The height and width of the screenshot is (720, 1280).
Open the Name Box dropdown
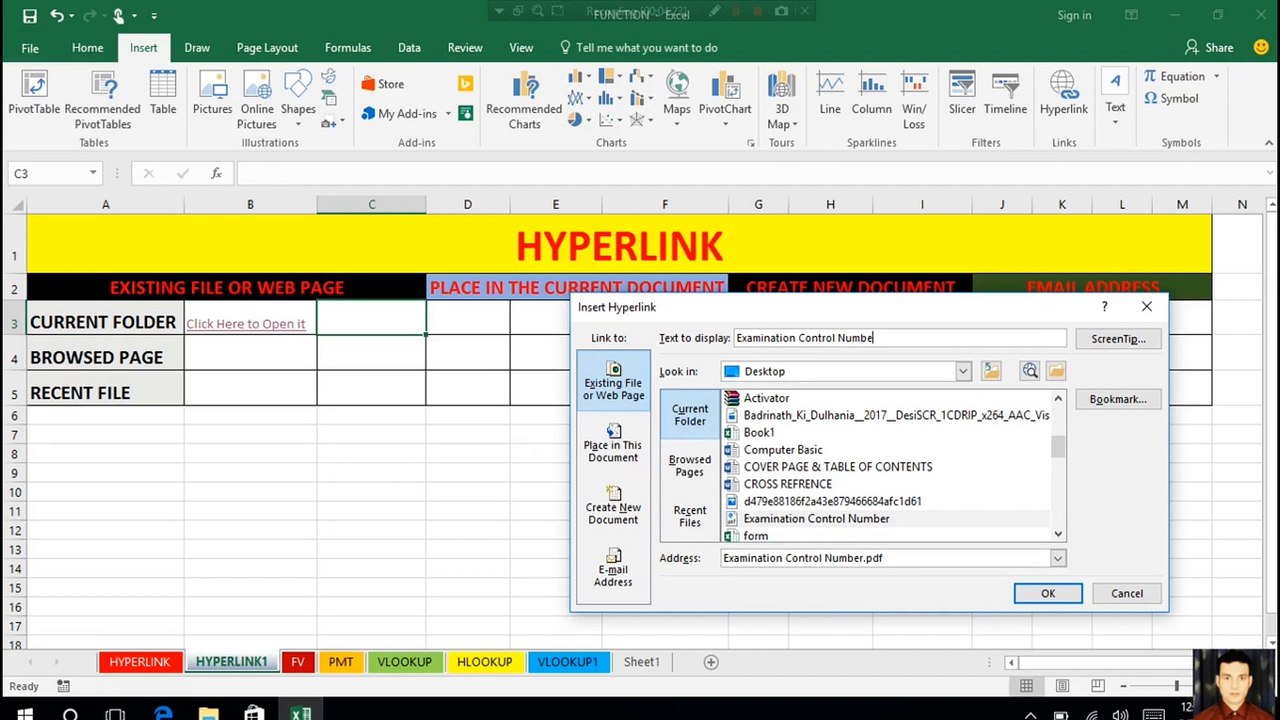[x=92, y=173]
